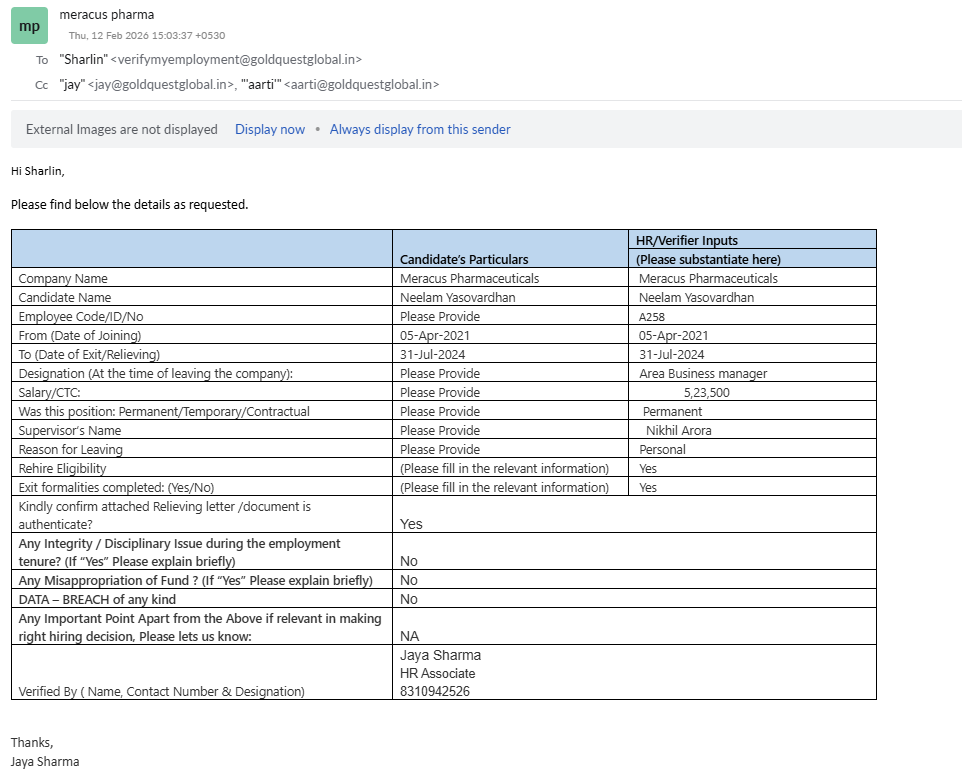Click the green "mp" sender avatar
This screenshot has height=772, width=962.
point(29,26)
